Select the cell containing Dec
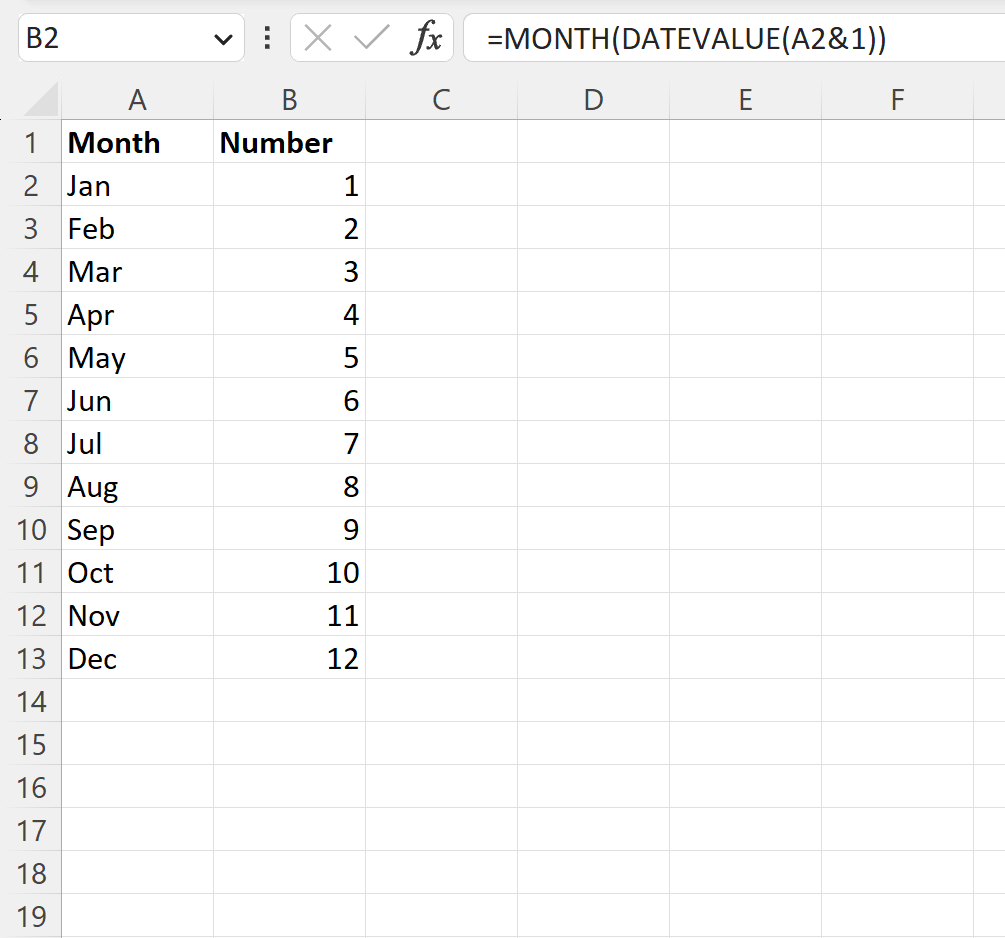The height and width of the screenshot is (938, 1005). pos(137,658)
